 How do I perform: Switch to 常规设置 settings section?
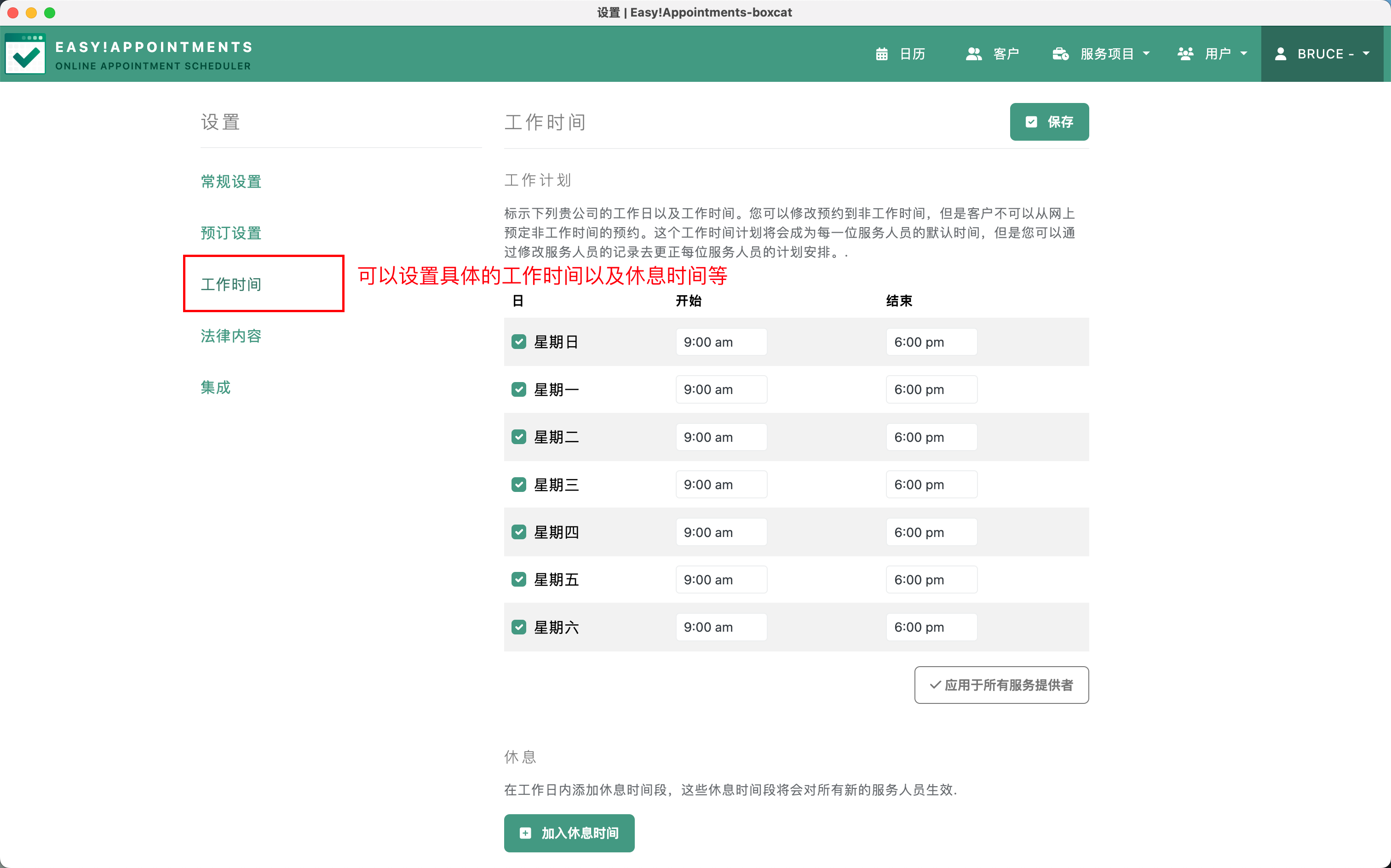[231, 182]
